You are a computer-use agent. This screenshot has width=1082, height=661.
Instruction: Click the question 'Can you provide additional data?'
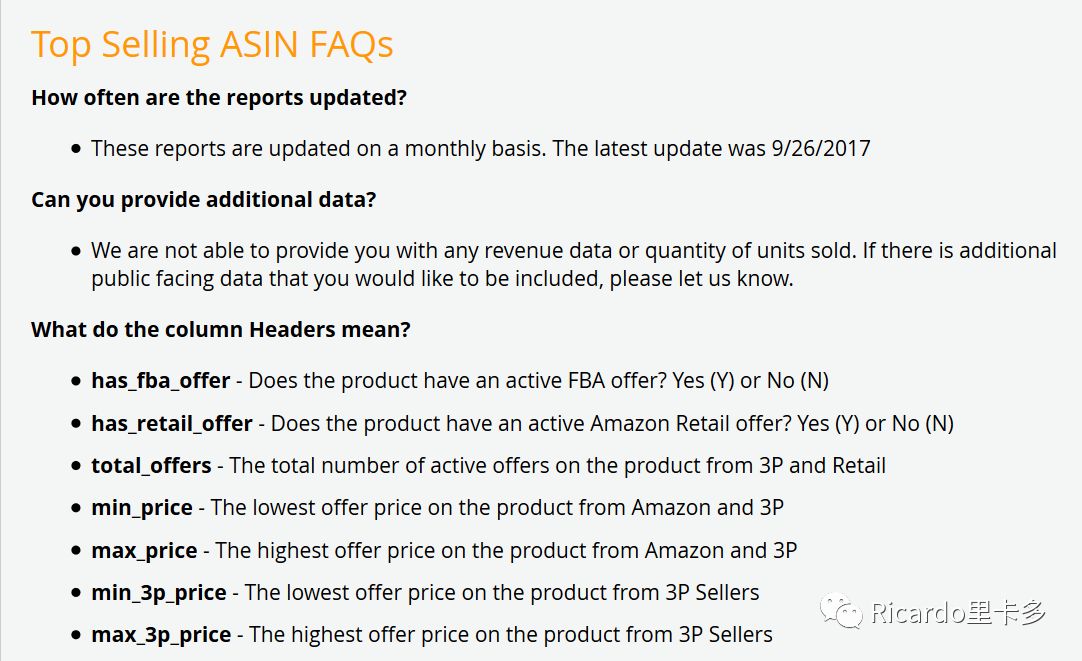click(204, 200)
